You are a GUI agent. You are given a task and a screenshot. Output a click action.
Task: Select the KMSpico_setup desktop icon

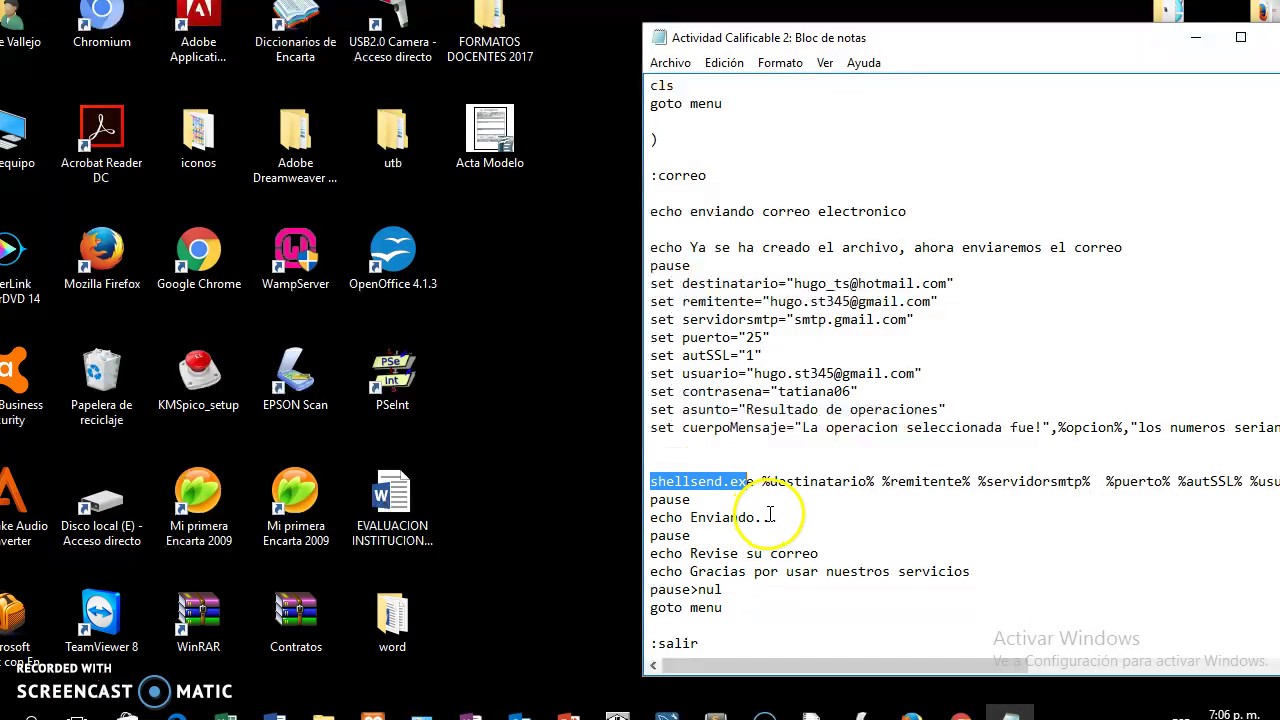click(x=198, y=380)
